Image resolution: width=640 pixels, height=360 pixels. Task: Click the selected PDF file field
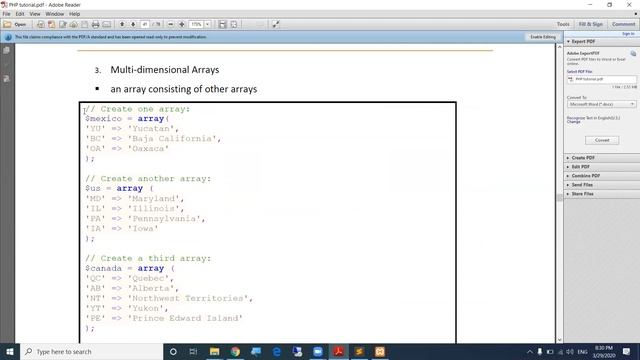[x=602, y=79]
